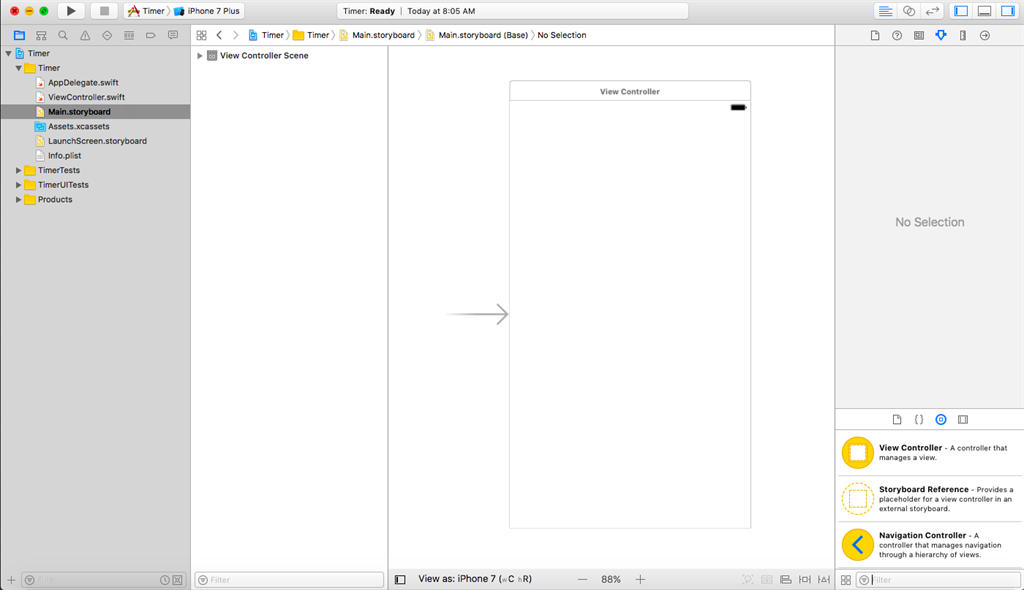Run the Timer app with the Play button
Image resolution: width=1024 pixels, height=590 pixels.
(71, 11)
